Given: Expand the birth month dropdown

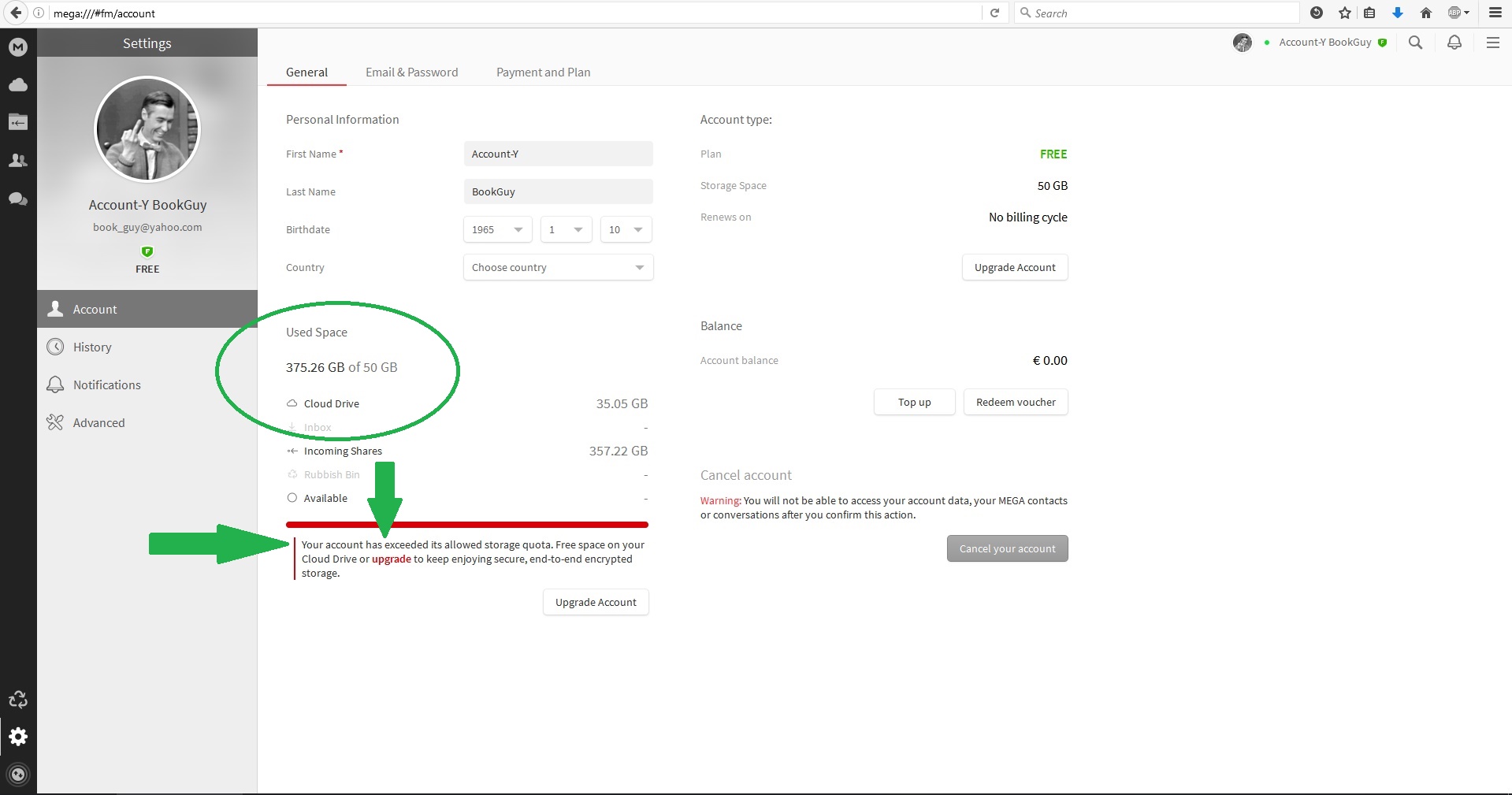Looking at the screenshot, I should click(566, 229).
